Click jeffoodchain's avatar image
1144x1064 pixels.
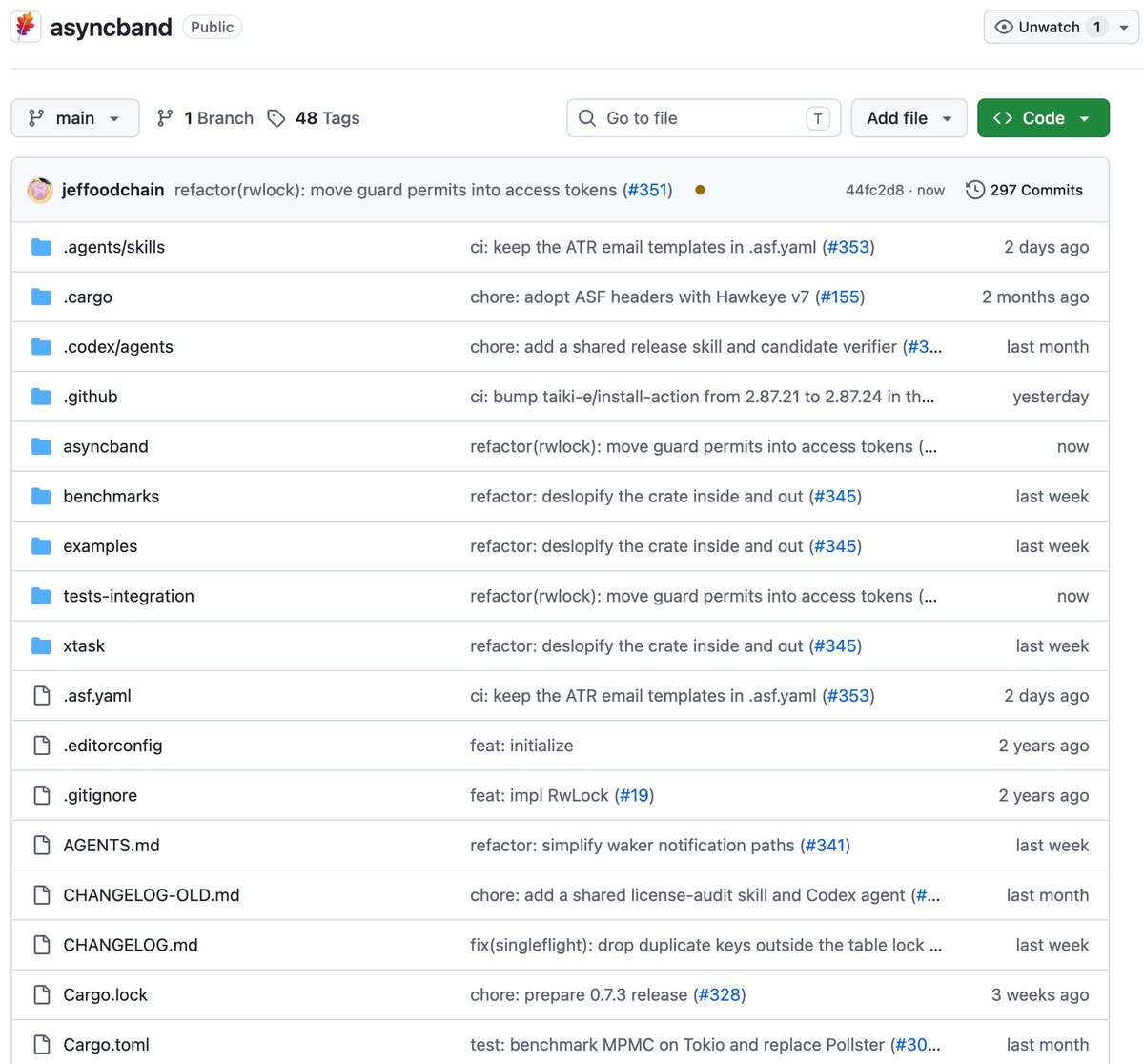point(40,190)
